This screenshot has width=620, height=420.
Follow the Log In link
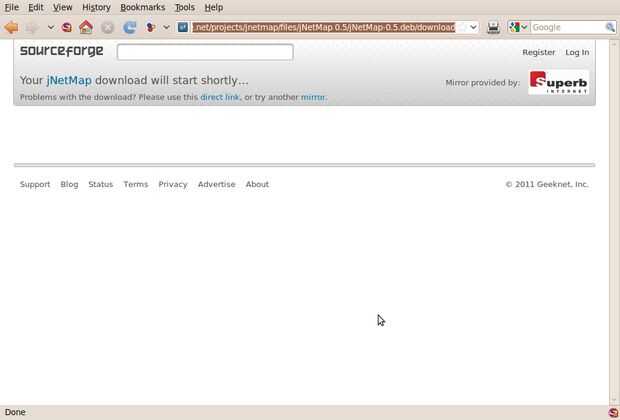tap(577, 52)
